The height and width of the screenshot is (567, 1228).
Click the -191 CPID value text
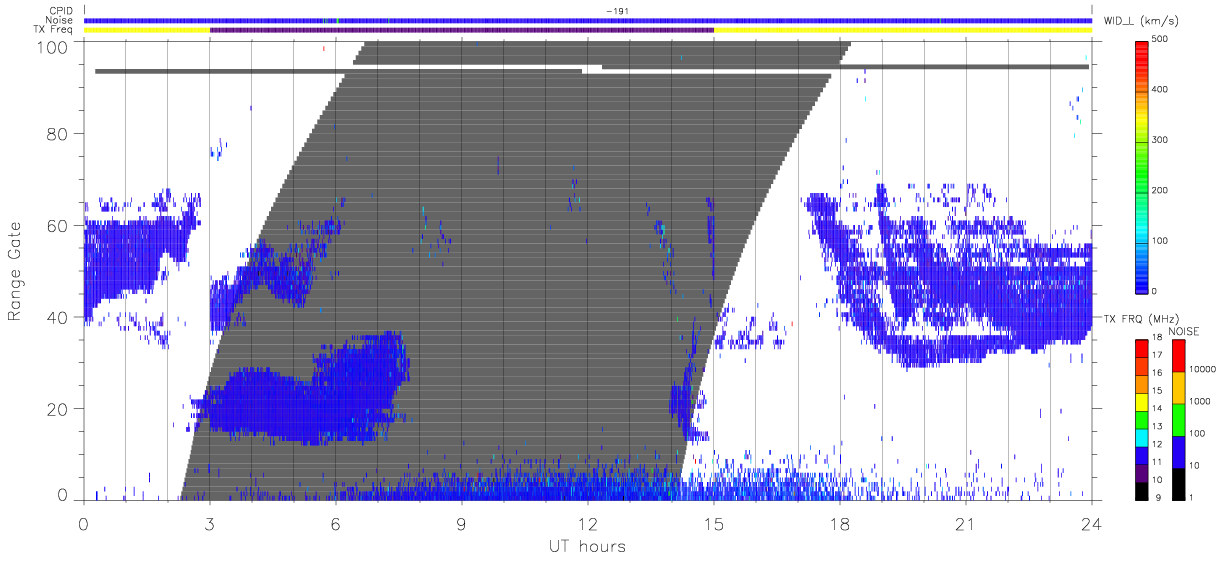[x=616, y=11]
